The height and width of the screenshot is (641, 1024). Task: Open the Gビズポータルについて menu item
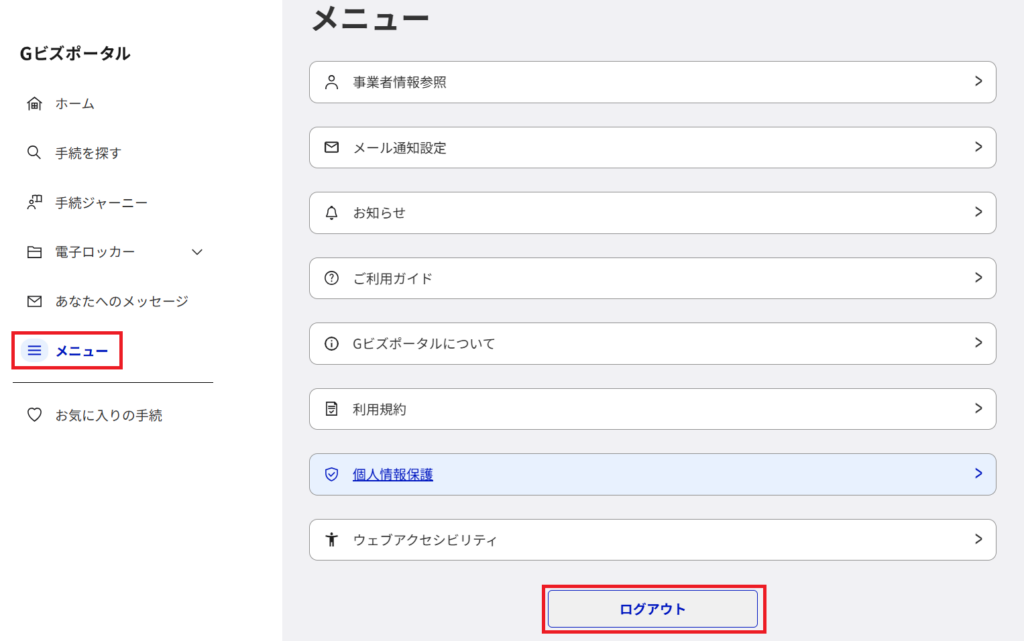click(x=424, y=344)
